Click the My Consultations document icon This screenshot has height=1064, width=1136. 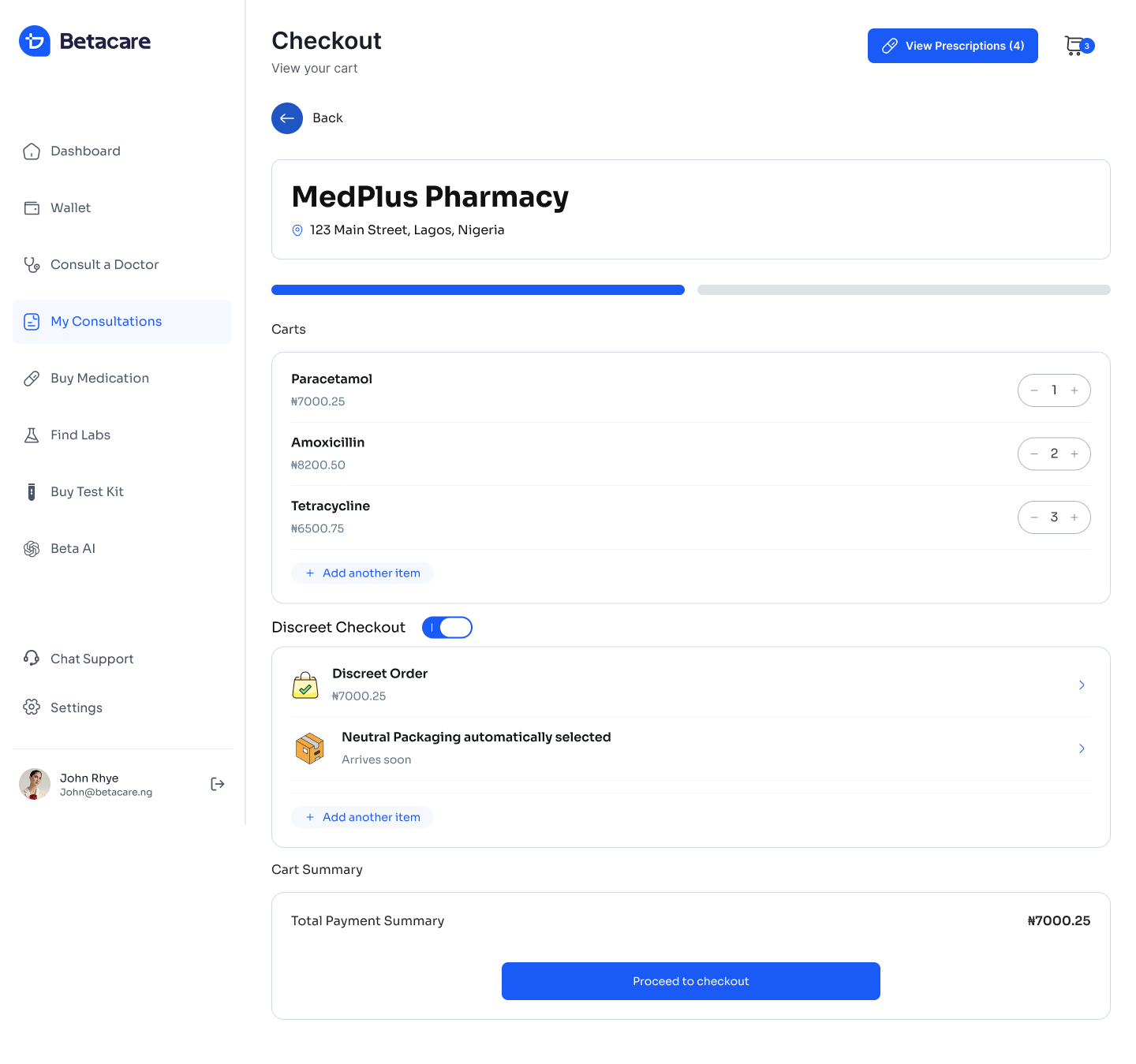pyautogui.click(x=32, y=322)
